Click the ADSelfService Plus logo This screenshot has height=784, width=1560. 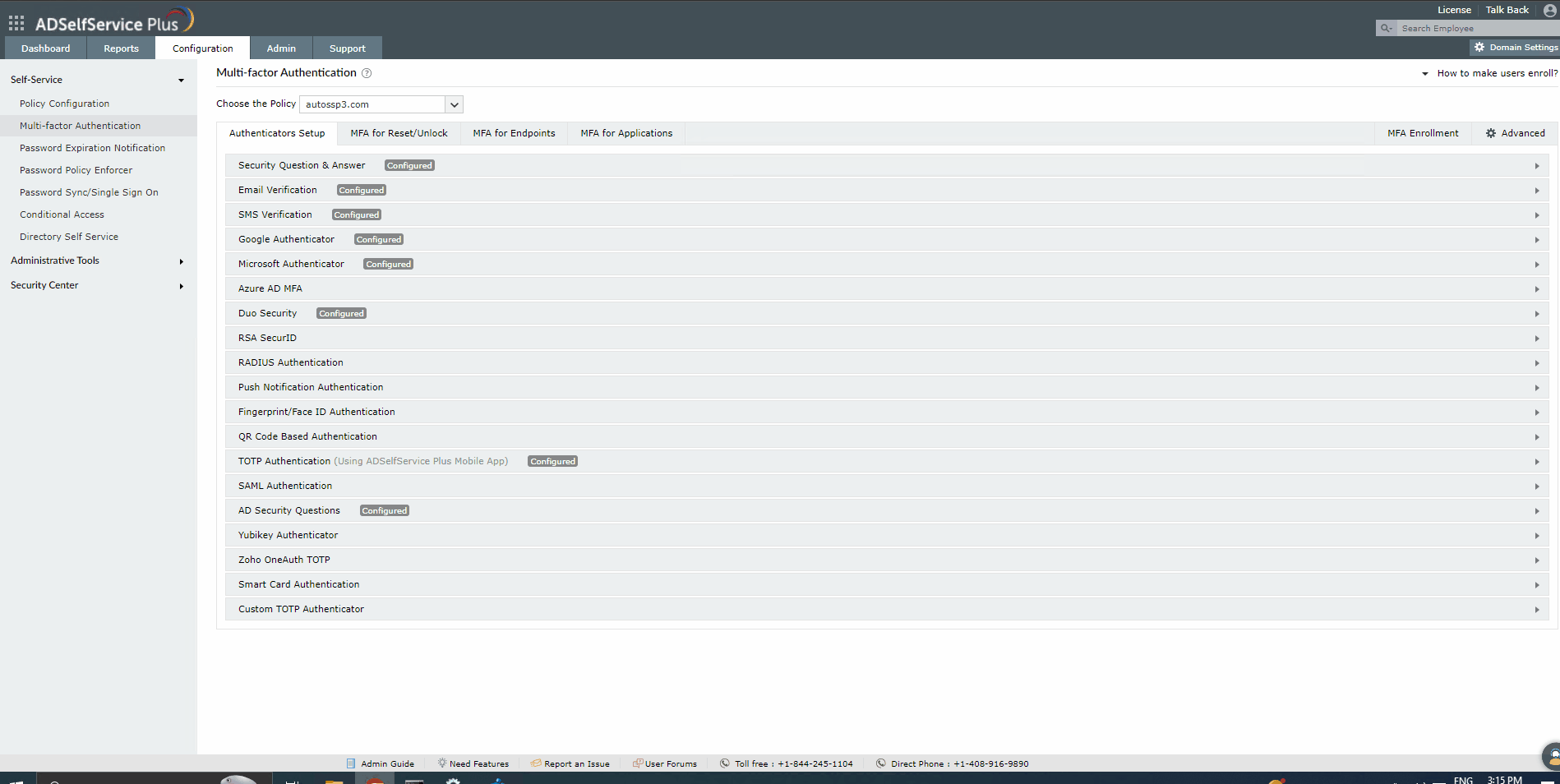[x=114, y=21]
